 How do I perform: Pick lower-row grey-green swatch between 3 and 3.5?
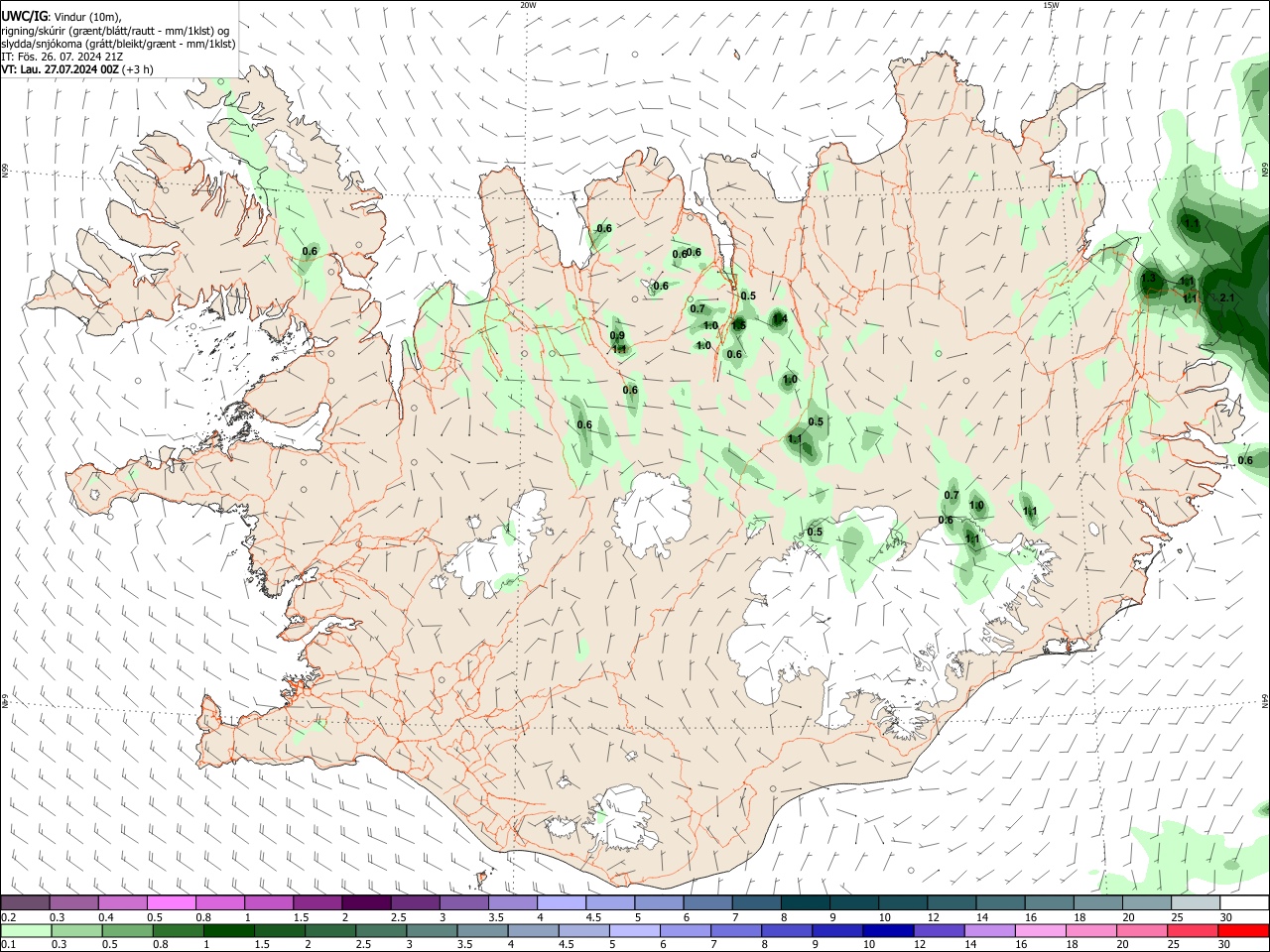(432, 930)
